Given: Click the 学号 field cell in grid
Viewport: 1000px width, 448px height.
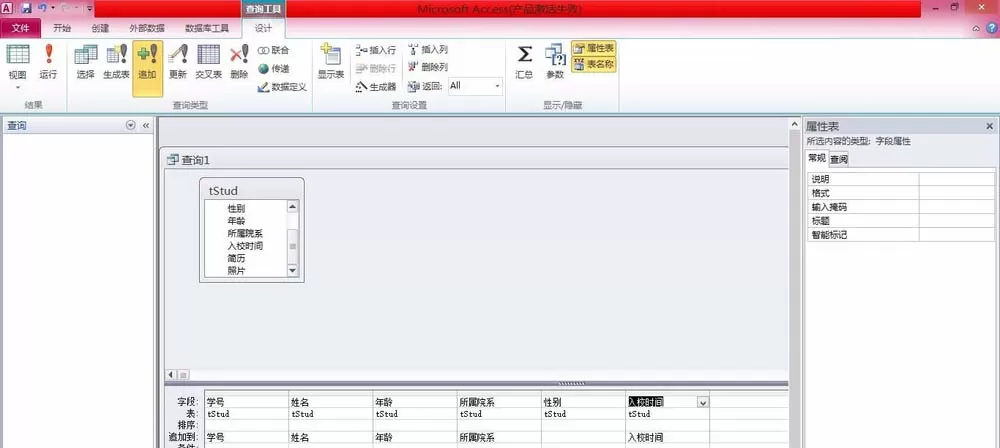Looking at the screenshot, I should pyautogui.click(x=247, y=402).
